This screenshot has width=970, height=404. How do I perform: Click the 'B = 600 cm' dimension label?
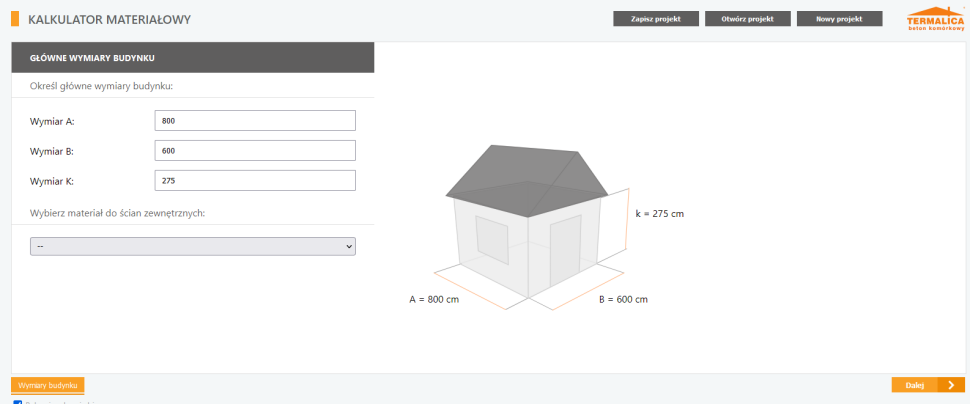623,299
